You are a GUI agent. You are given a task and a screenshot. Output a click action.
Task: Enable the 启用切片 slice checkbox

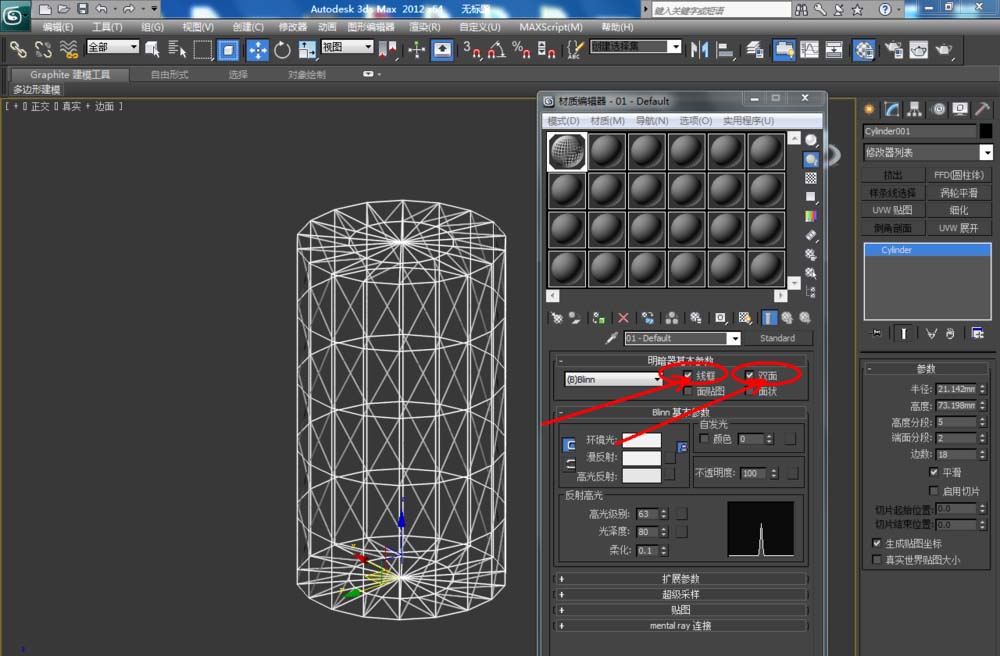point(934,491)
